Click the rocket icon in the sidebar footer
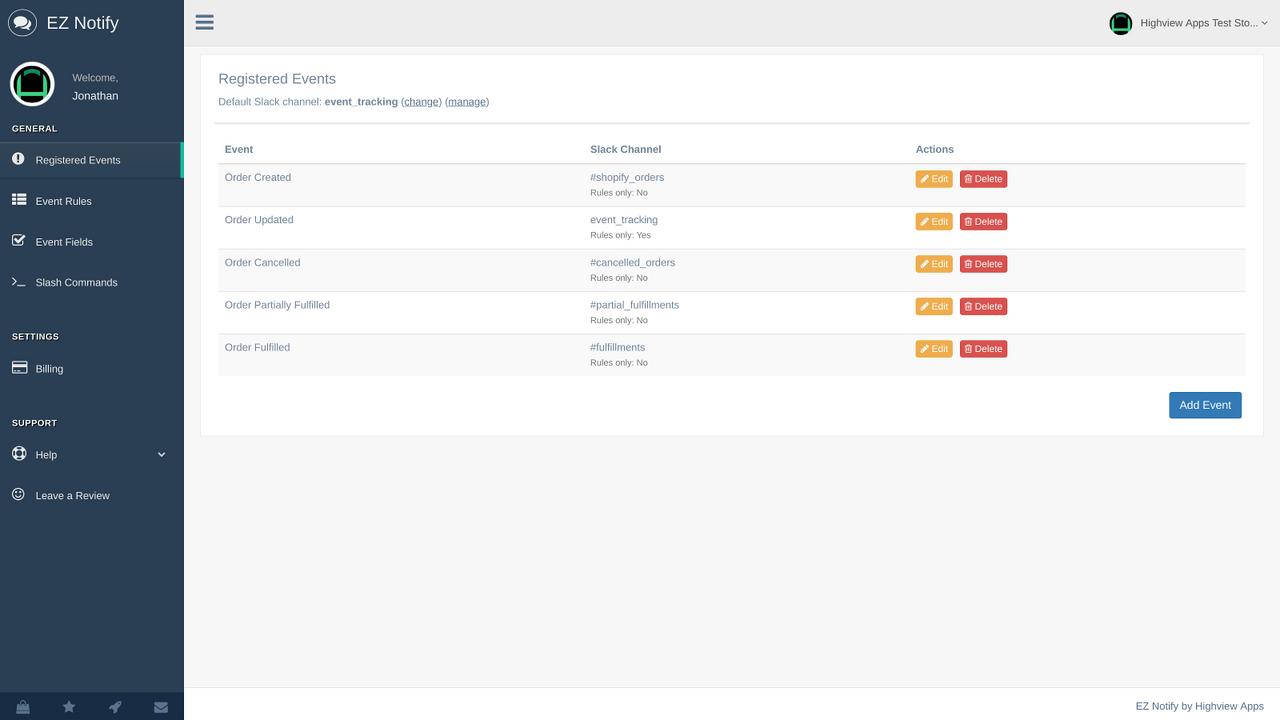 tap(115, 706)
